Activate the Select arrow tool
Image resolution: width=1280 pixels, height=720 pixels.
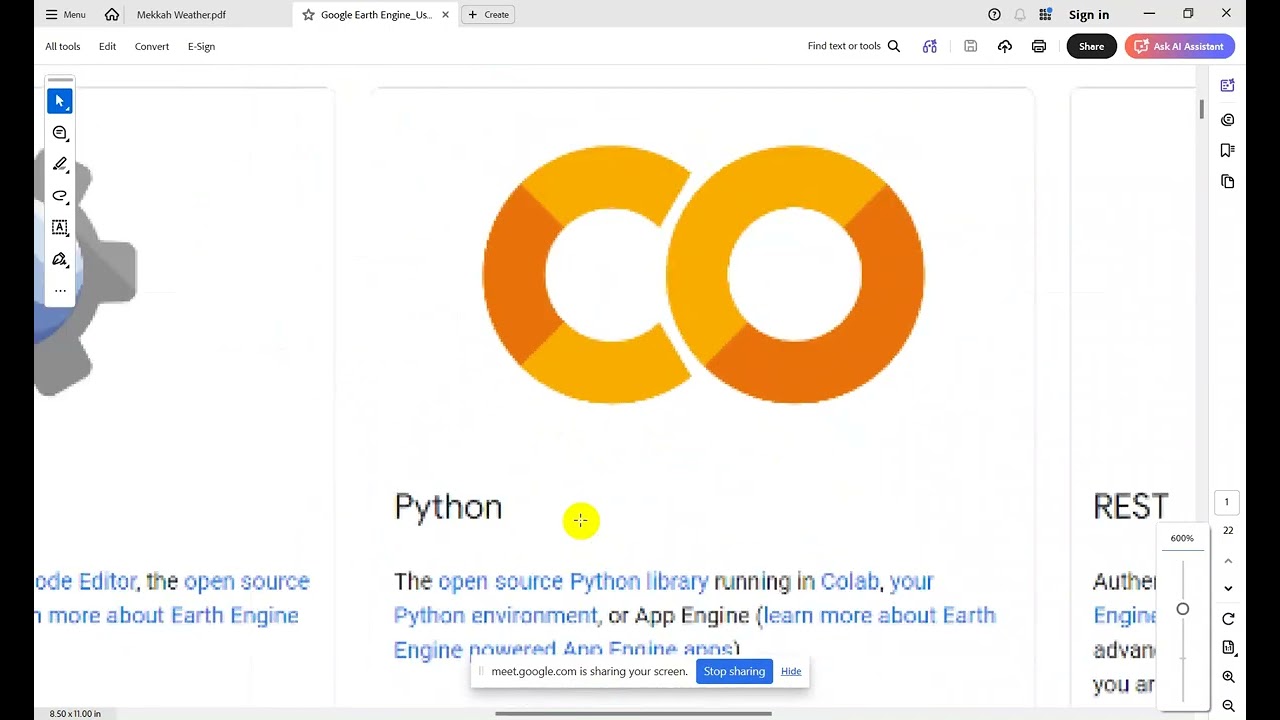tap(60, 101)
